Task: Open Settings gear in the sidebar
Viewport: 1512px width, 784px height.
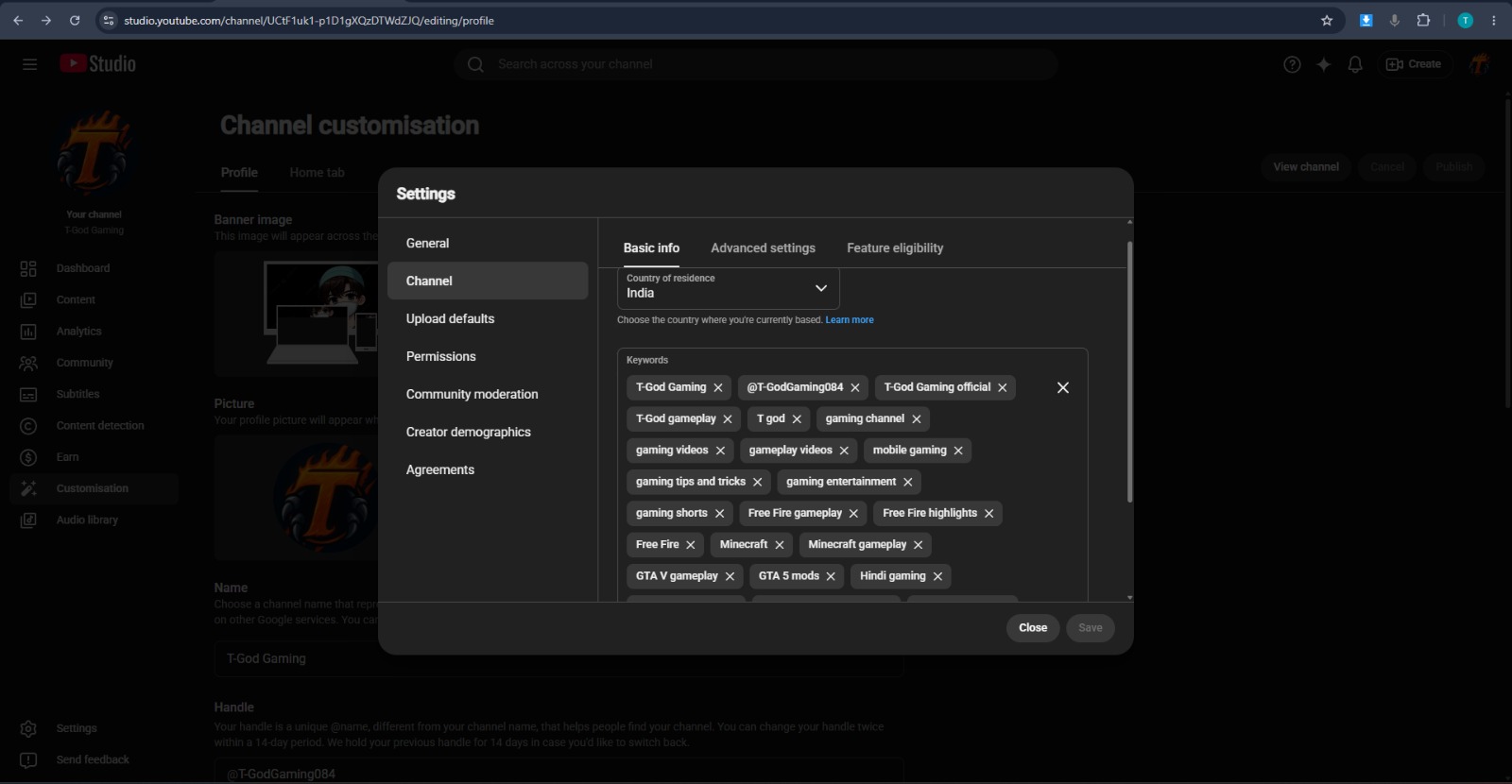Action: coord(94,728)
